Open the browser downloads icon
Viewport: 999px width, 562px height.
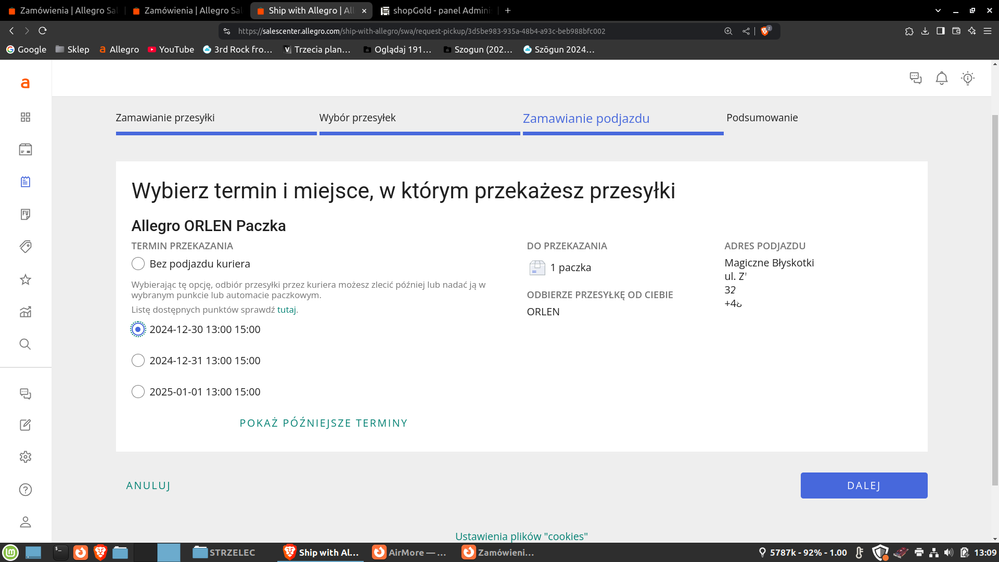[925, 31]
